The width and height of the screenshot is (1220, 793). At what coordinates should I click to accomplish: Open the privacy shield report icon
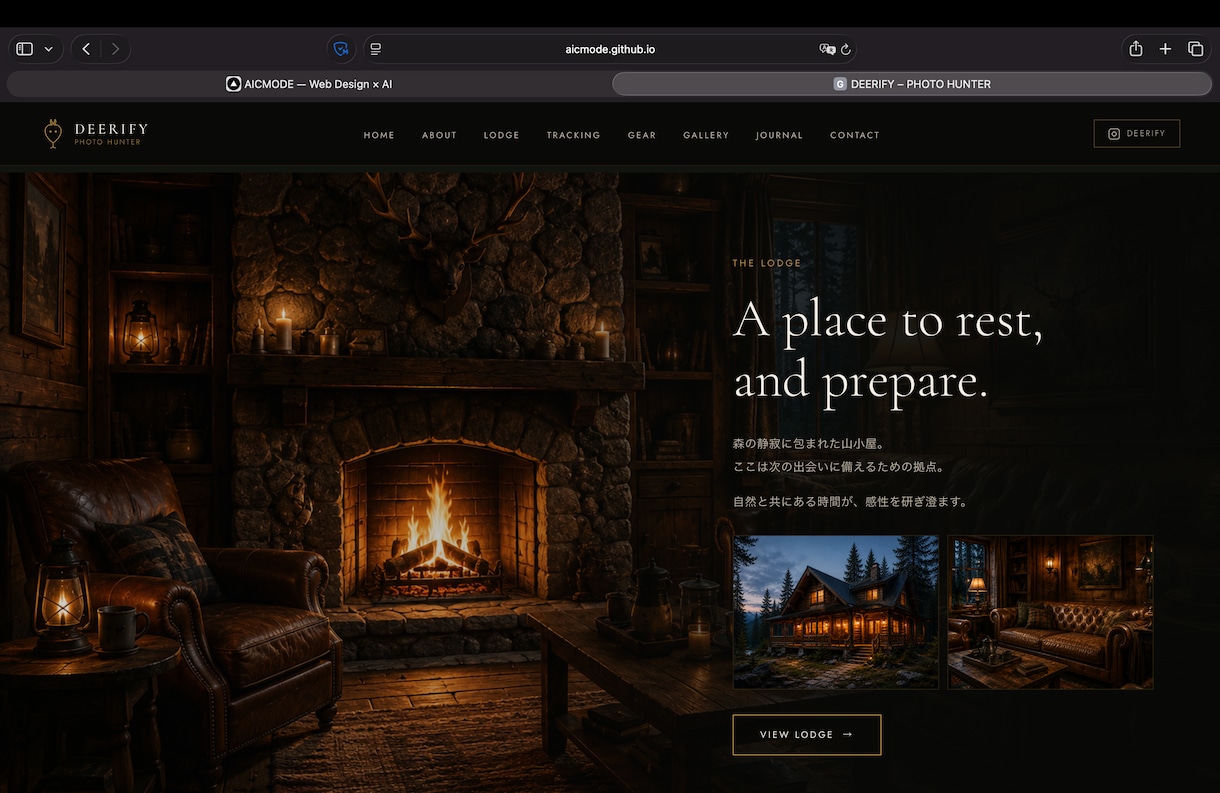click(341, 49)
